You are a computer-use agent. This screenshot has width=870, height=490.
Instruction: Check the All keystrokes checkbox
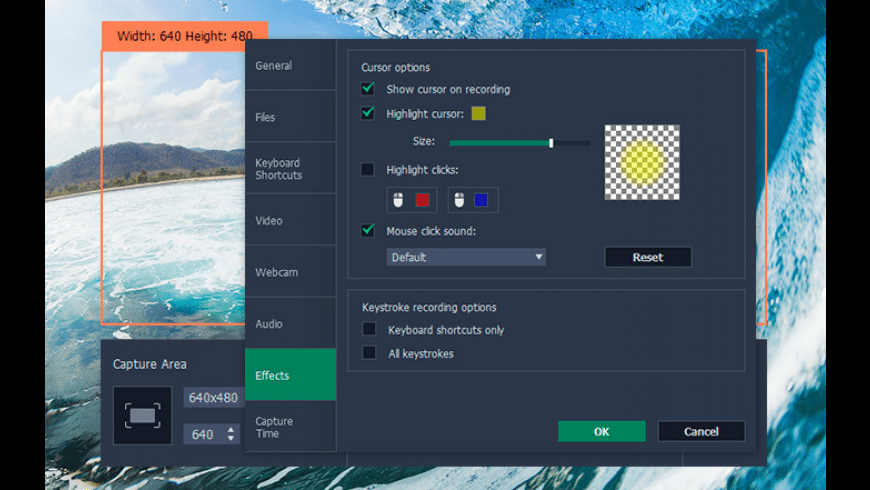[369, 353]
